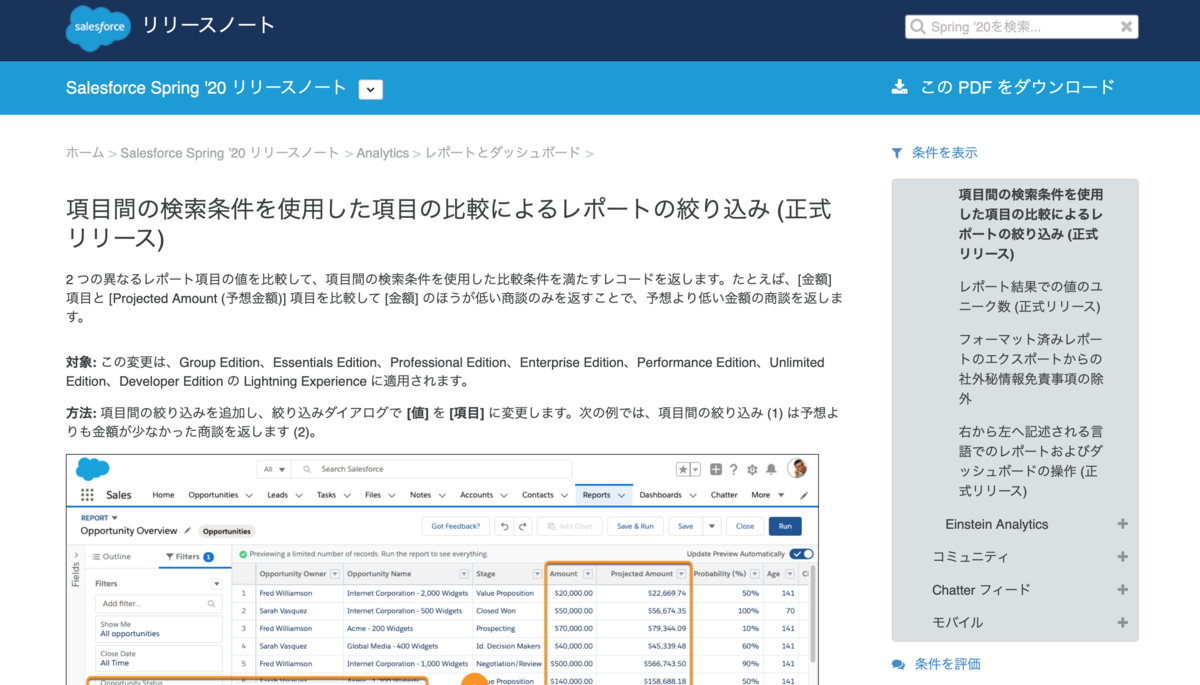Click the 条件を表示 link
This screenshot has width=1200, height=685.
945,153
